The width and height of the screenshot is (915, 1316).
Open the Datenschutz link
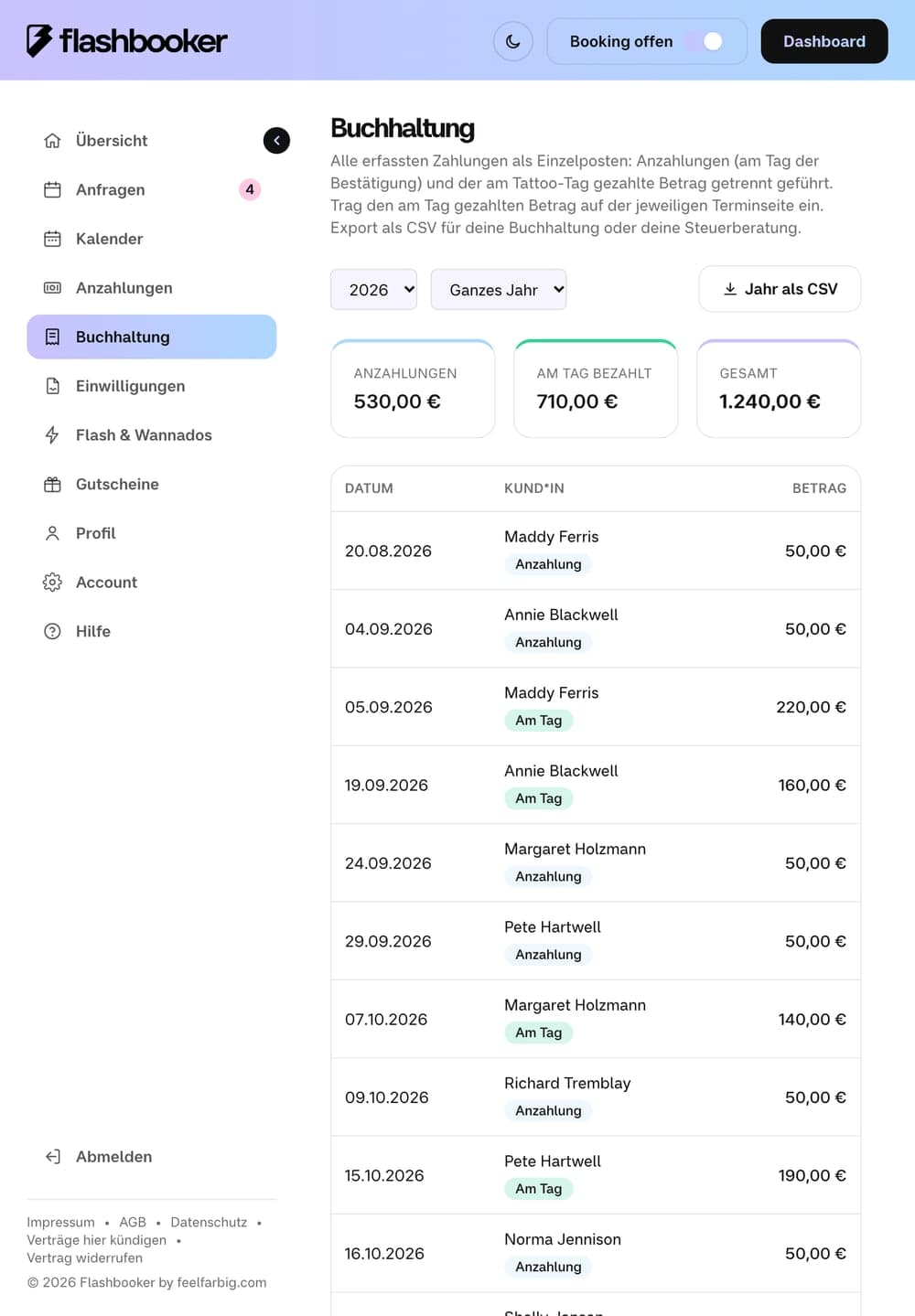[x=209, y=1222]
